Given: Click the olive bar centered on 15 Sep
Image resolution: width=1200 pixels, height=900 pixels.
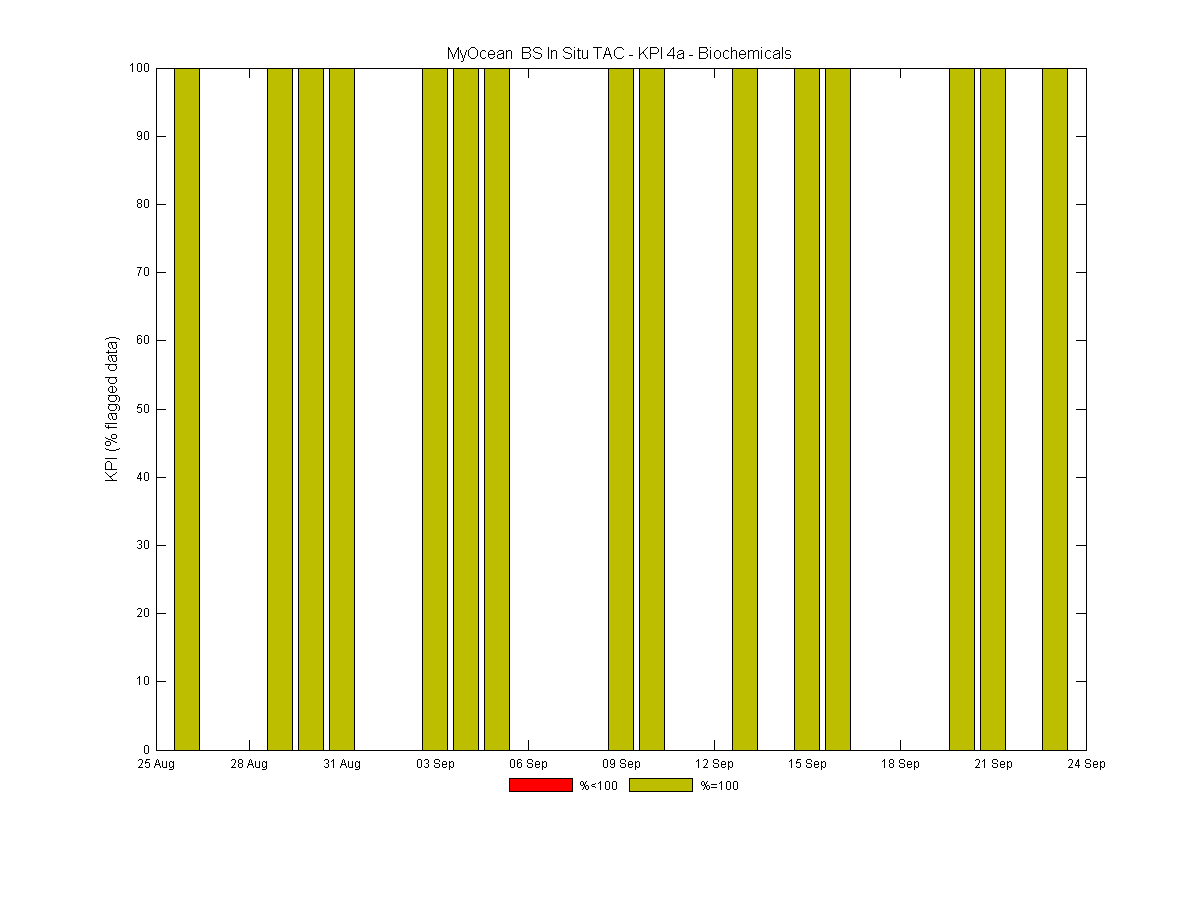Looking at the screenshot, I should [807, 409].
